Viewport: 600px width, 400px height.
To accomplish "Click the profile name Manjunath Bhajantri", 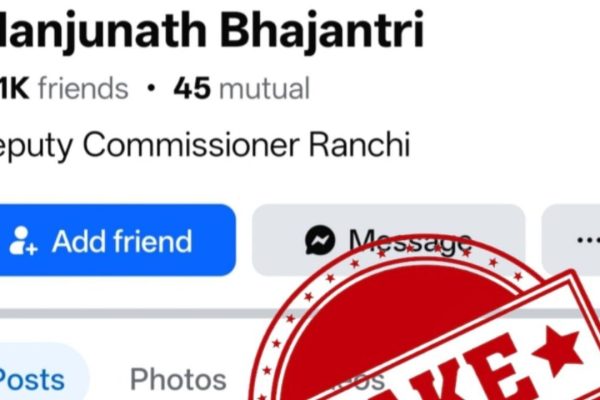I will 212,30.
